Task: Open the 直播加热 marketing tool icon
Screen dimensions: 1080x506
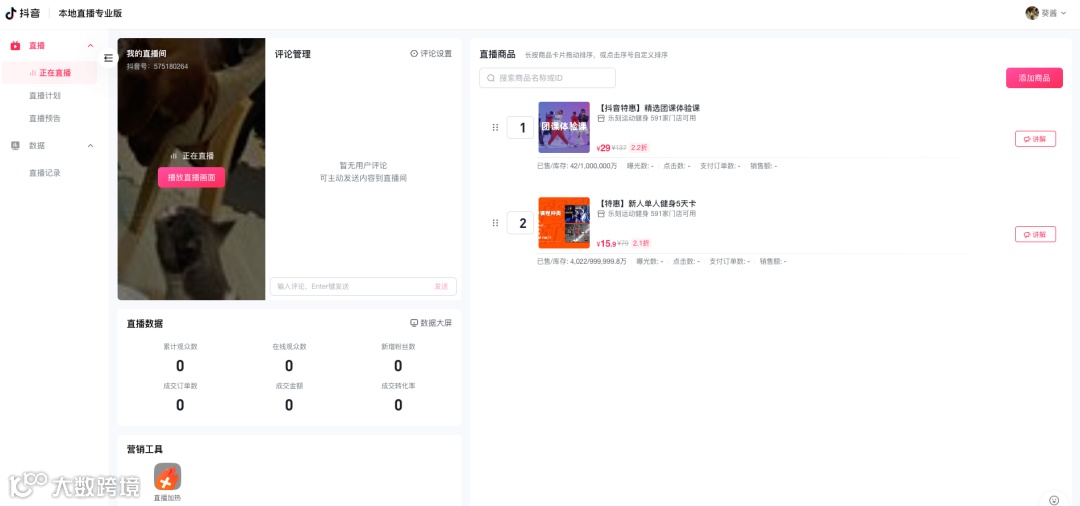Action: point(167,476)
